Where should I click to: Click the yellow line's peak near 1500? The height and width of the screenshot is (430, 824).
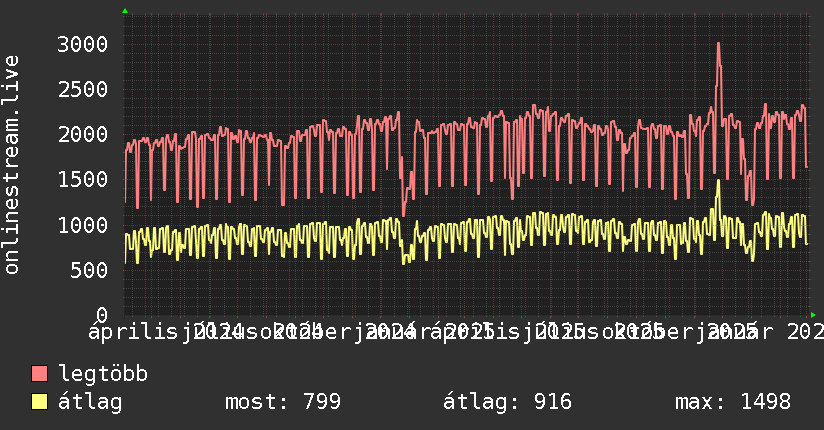tap(718, 181)
